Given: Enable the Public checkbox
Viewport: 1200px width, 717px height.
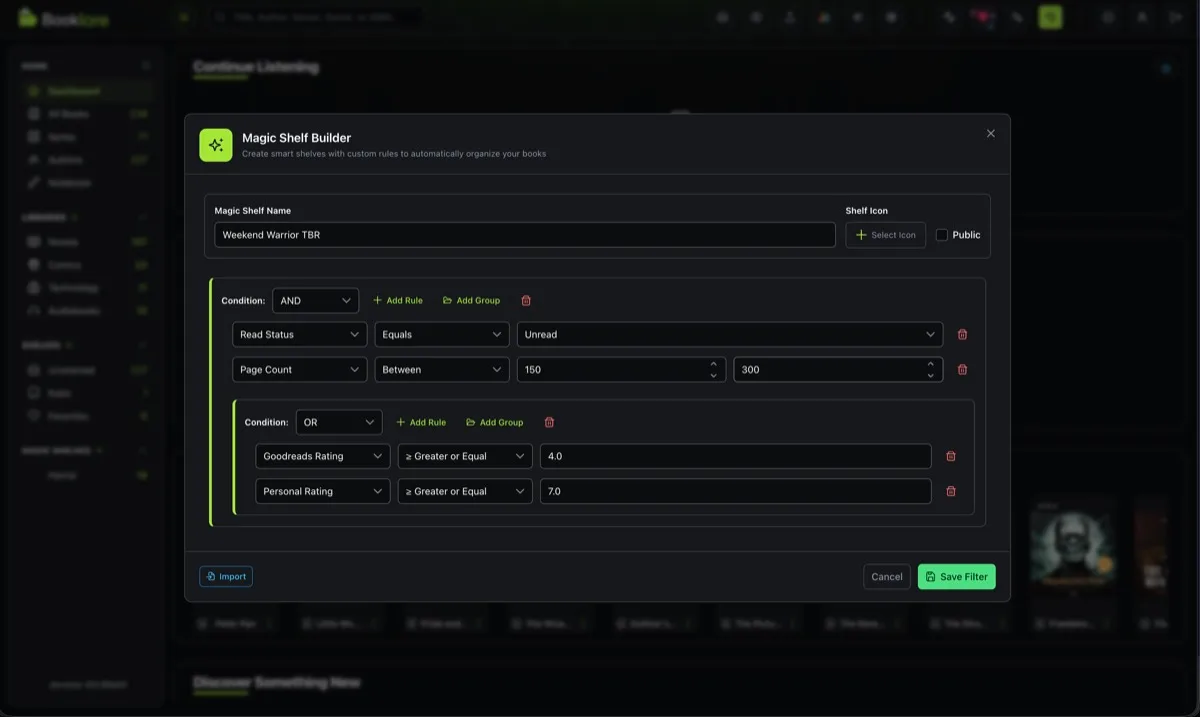Looking at the screenshot, I should pyautogui.click(x=942, y=235).
